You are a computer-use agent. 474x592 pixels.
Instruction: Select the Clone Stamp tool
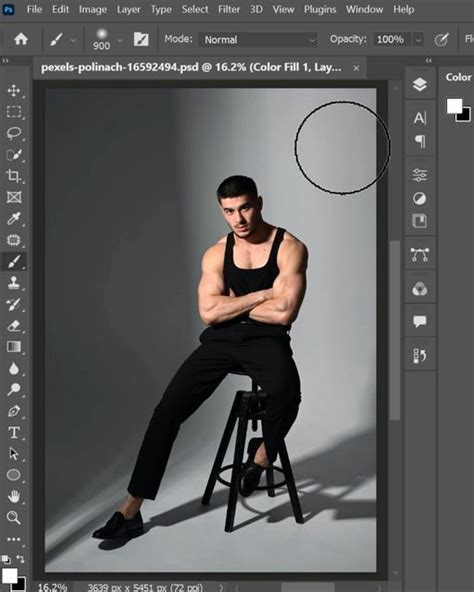click(x=14, y=282)
